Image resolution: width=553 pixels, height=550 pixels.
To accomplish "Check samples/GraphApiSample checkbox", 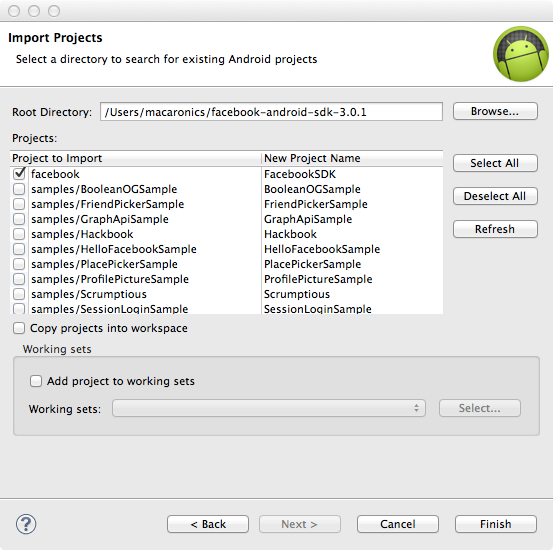I will pyautogui.click(x=19, y=219).
